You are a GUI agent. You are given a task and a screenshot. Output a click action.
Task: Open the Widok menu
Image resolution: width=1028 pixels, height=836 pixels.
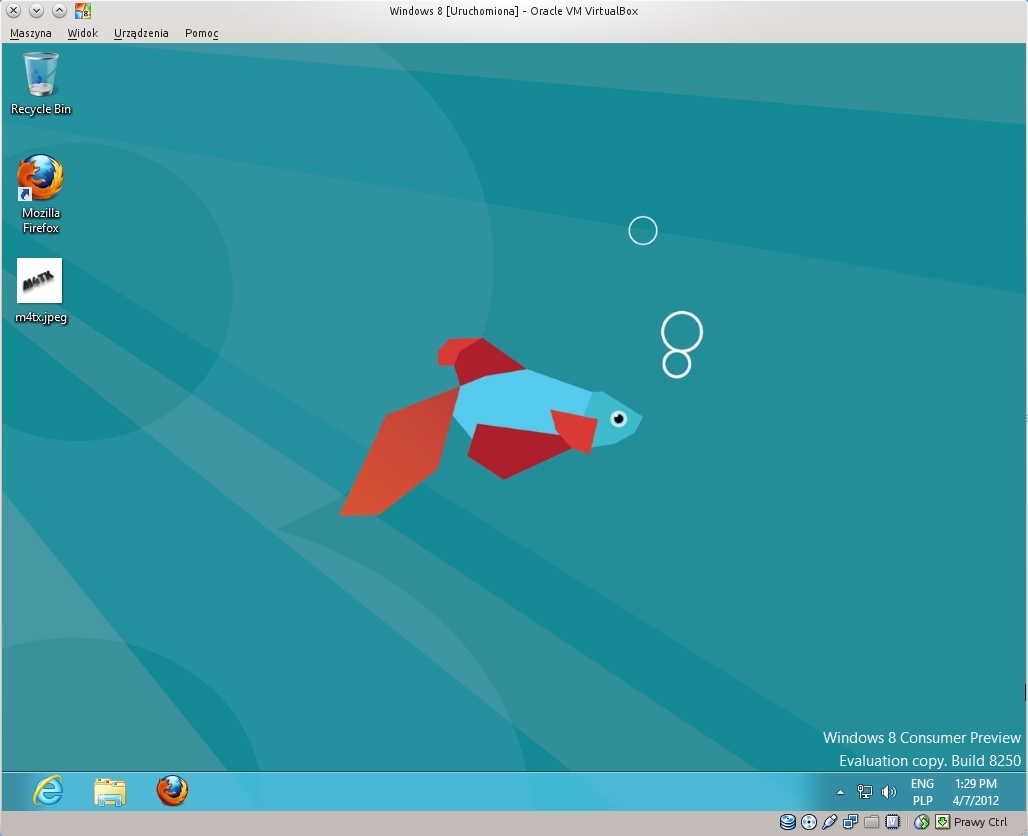pyautogui.click(x=83, y=33)
